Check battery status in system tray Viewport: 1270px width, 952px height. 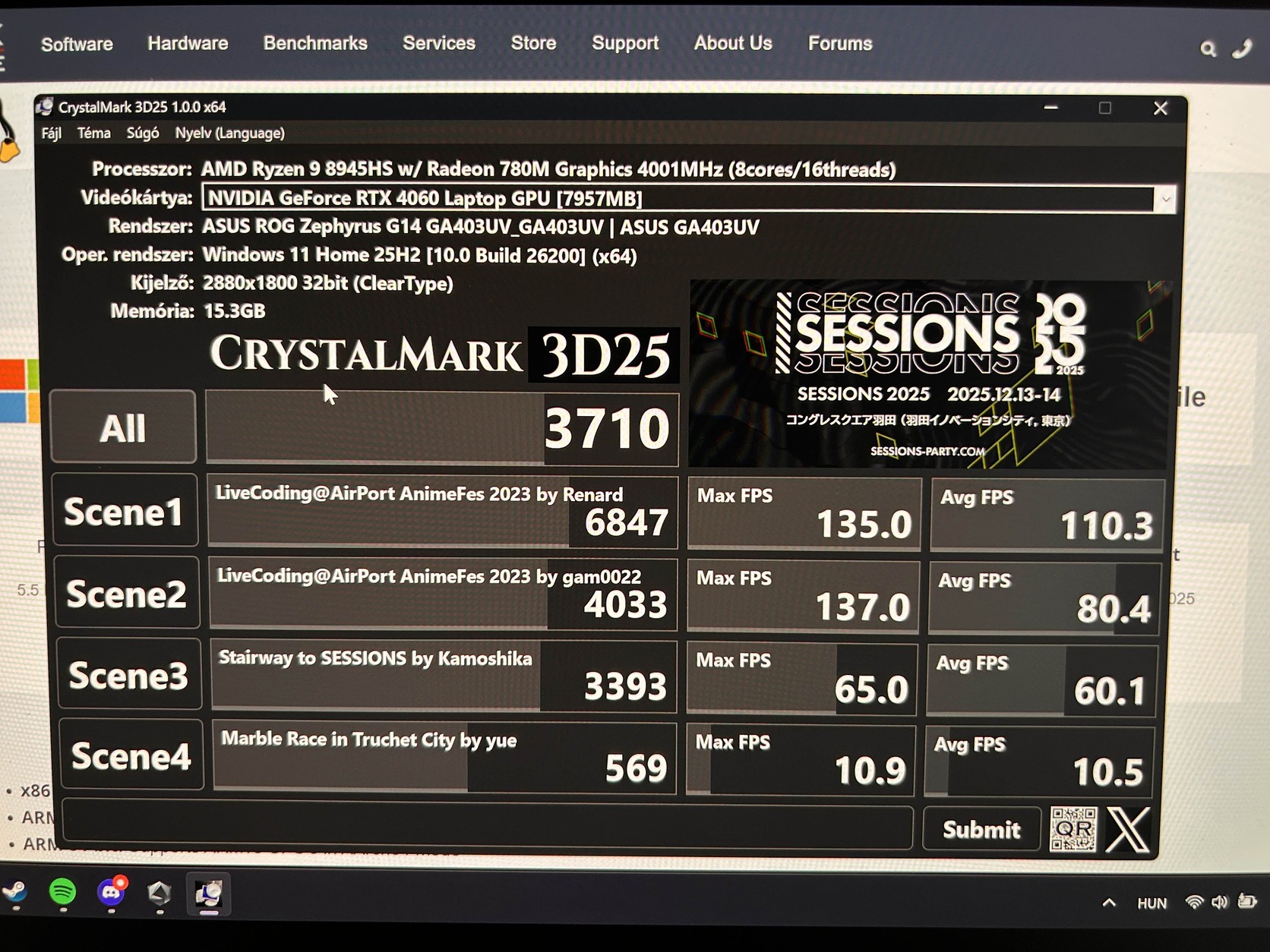click(x=1246, y=901)
